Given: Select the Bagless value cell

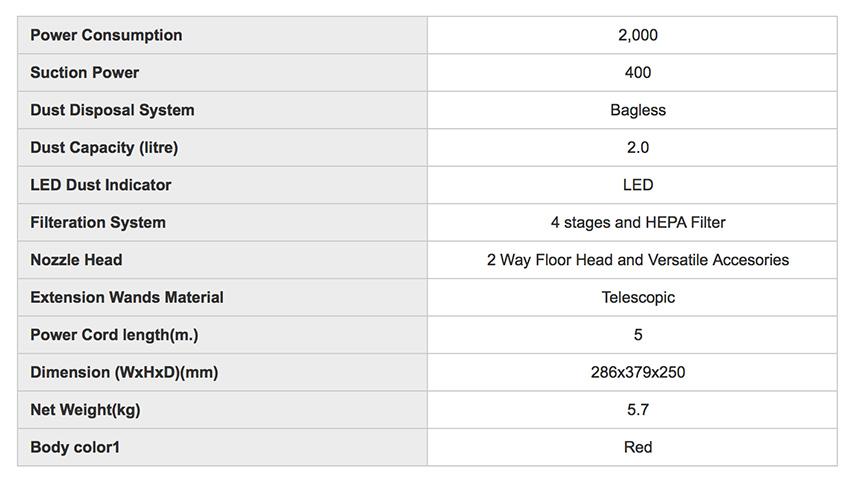Looking at the screenshot, I should pyautogui.click(x=638, y=110).
